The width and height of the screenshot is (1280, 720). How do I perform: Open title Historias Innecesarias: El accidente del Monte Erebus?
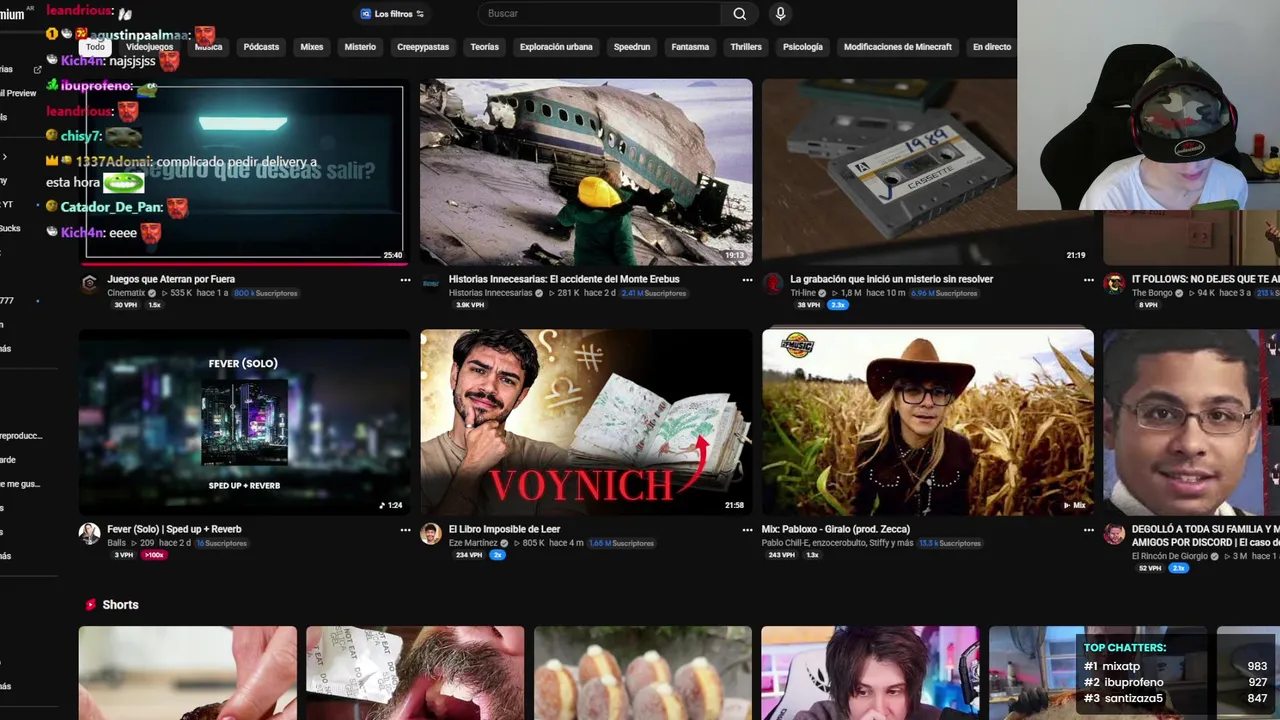(x=564, y=279)
